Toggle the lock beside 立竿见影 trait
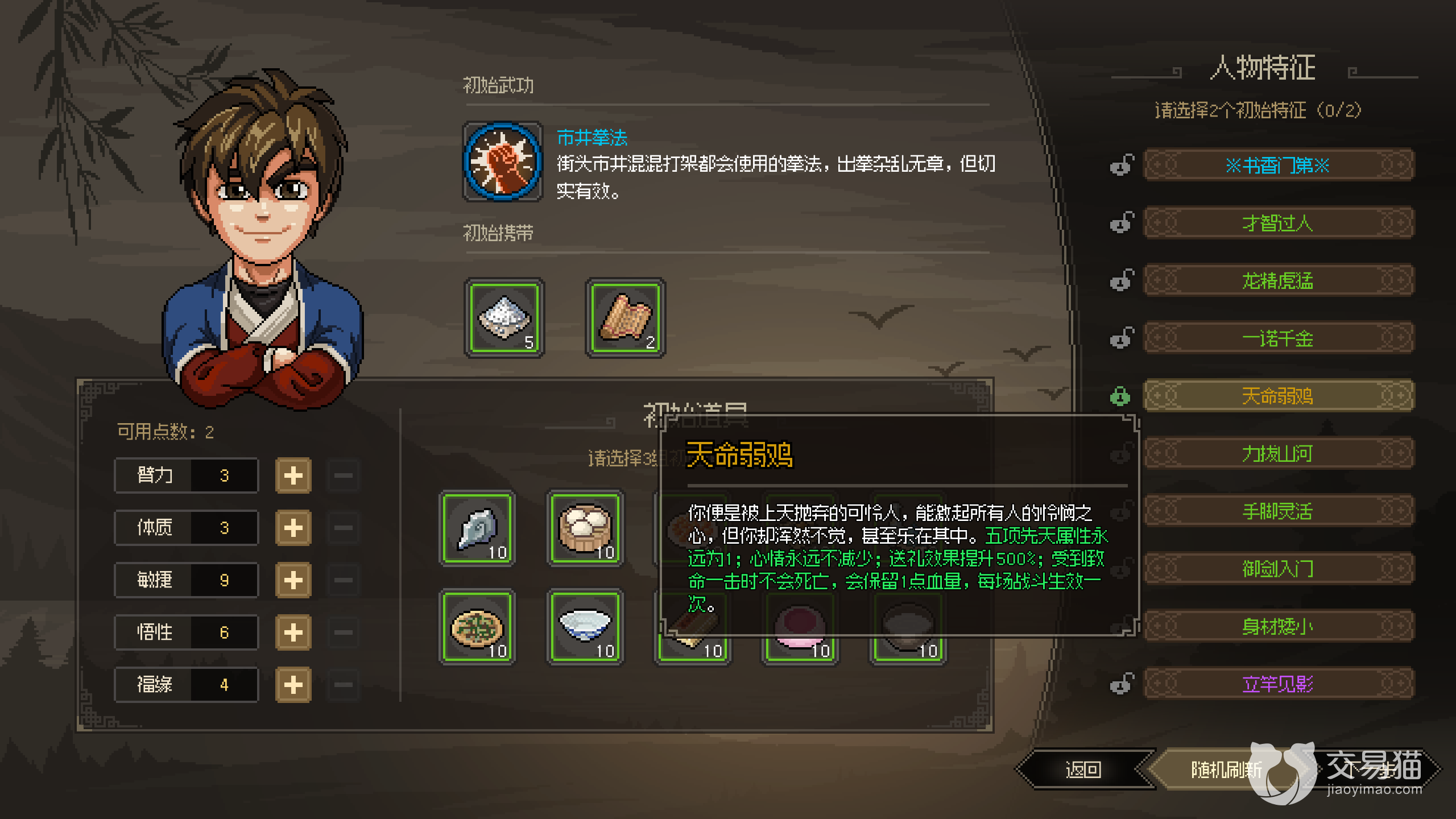The image size is (1456, 819). point(1122,684)
